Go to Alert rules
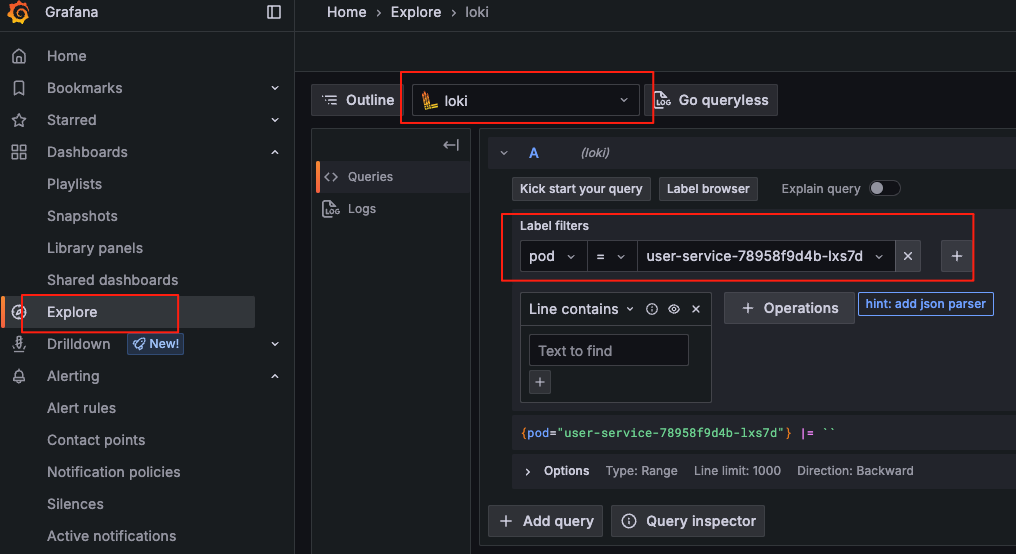Image resolution: width=1016 pixels, height=554 pixels. (81, 408)
